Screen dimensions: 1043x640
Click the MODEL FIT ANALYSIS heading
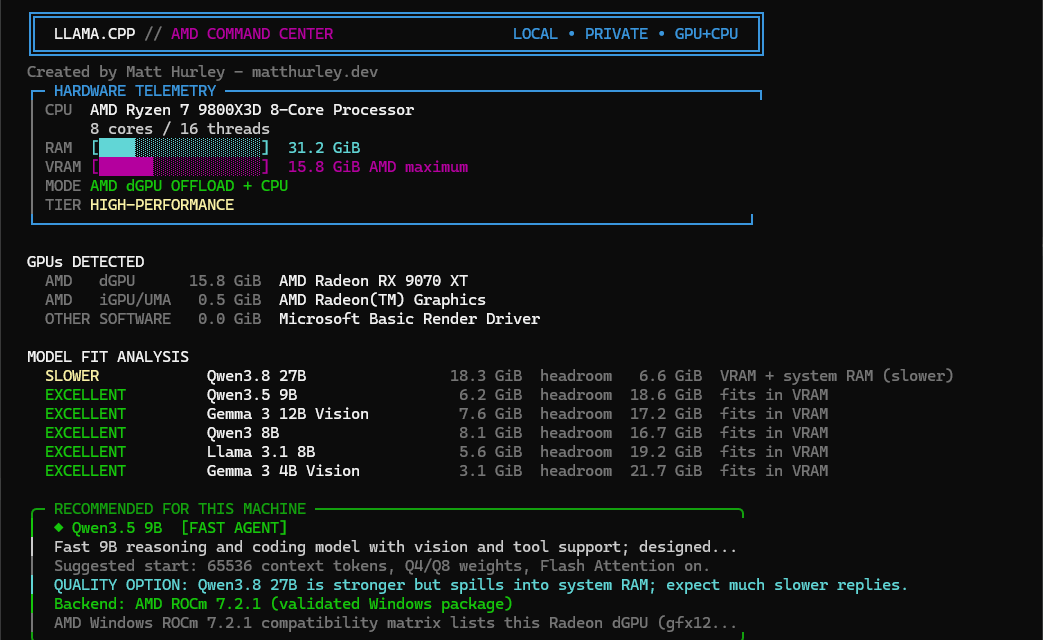coord(108,357)
